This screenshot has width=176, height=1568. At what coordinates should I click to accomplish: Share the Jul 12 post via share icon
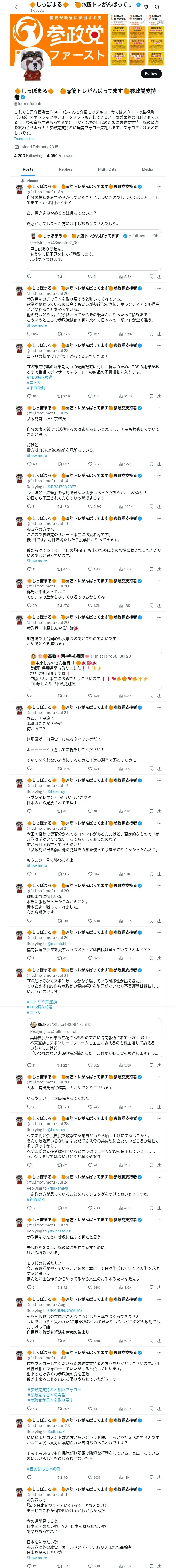[159, 811]
